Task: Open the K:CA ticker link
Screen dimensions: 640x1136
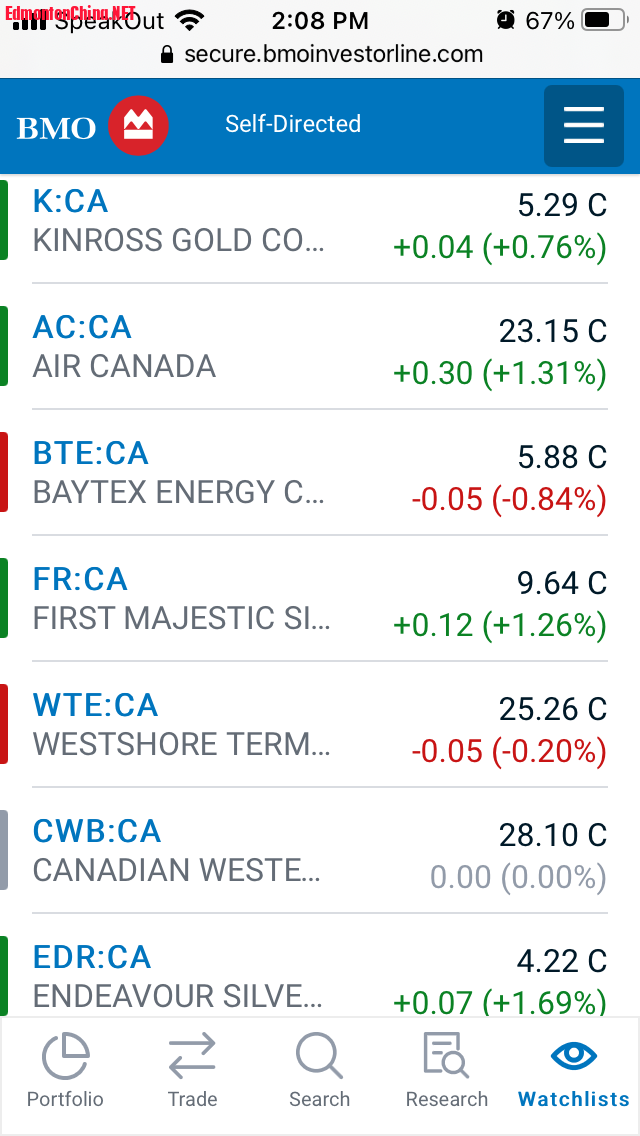Action: coord(70,201)
